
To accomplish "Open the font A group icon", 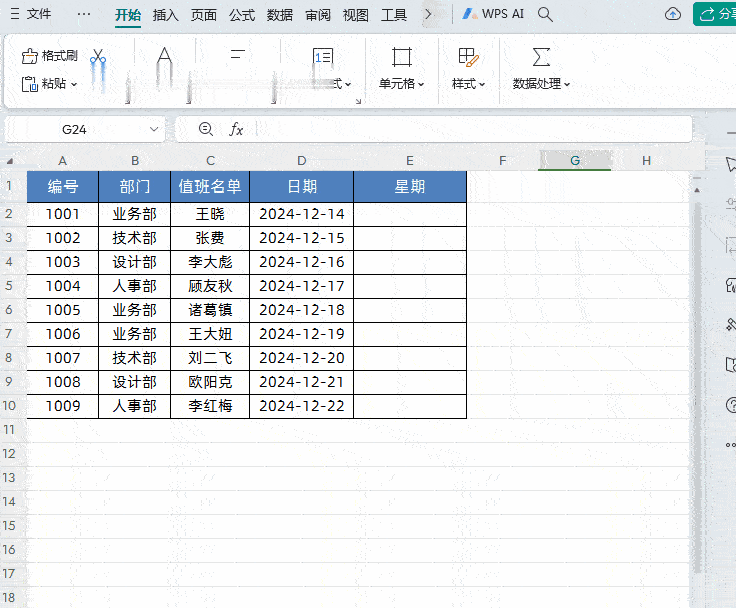I will [x=164, y=56].
